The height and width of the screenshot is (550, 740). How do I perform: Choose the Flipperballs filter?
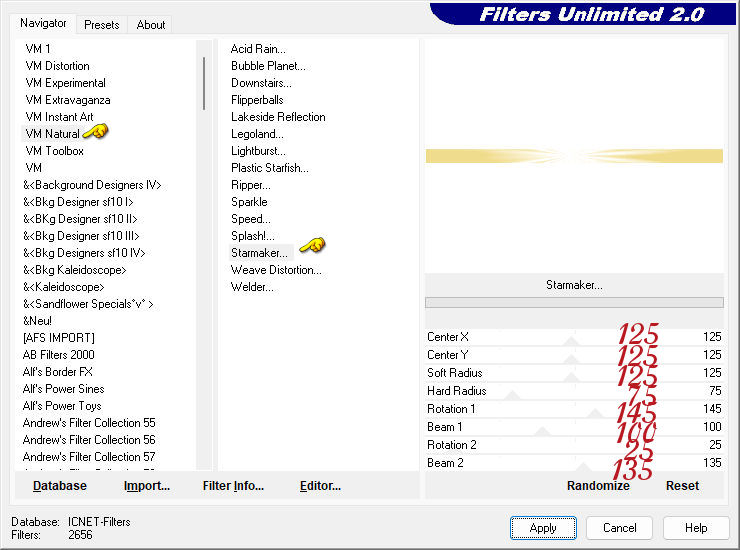pyautogui.click(x=257, y=100)
